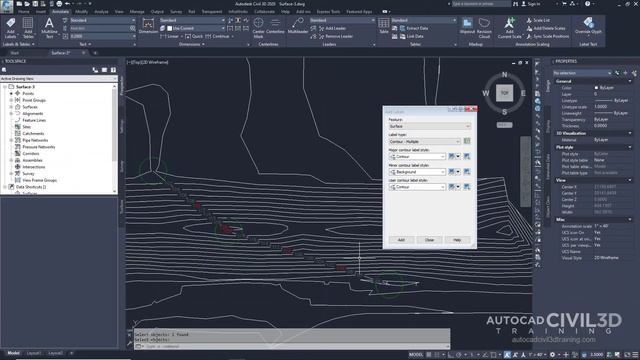Switch to the Modify ribbon tab
The width and height of the screenshot is (640, 360).
(x=81, y=12)
